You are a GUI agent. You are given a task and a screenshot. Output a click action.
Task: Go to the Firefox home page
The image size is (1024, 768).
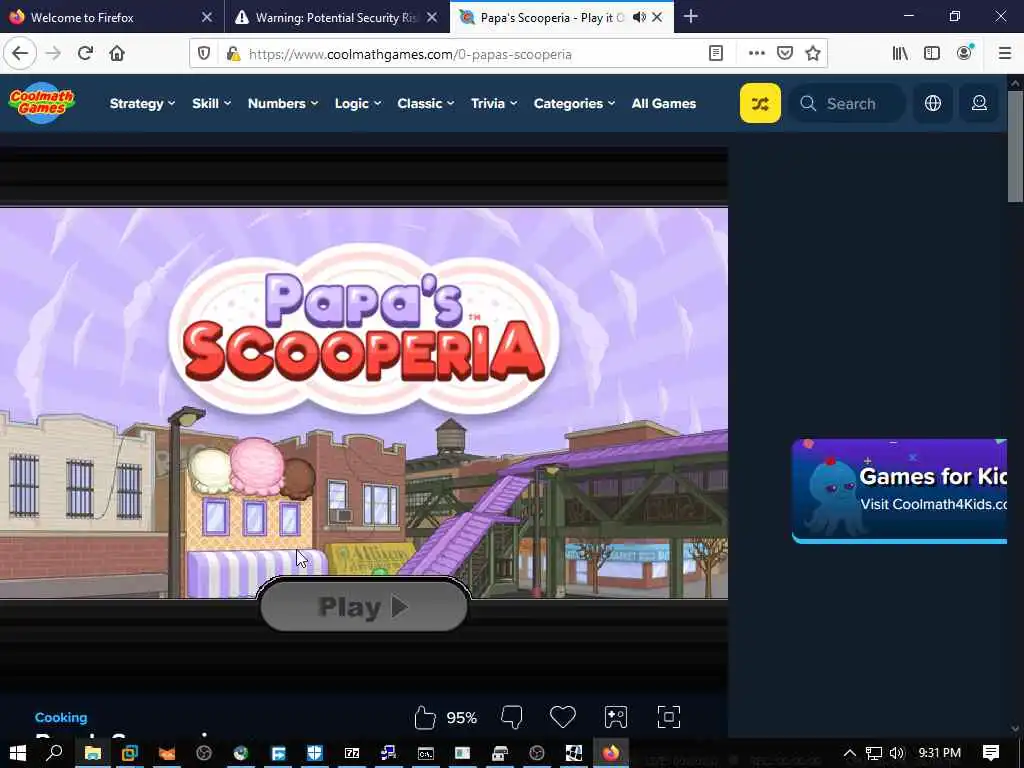tap(117, 54)
